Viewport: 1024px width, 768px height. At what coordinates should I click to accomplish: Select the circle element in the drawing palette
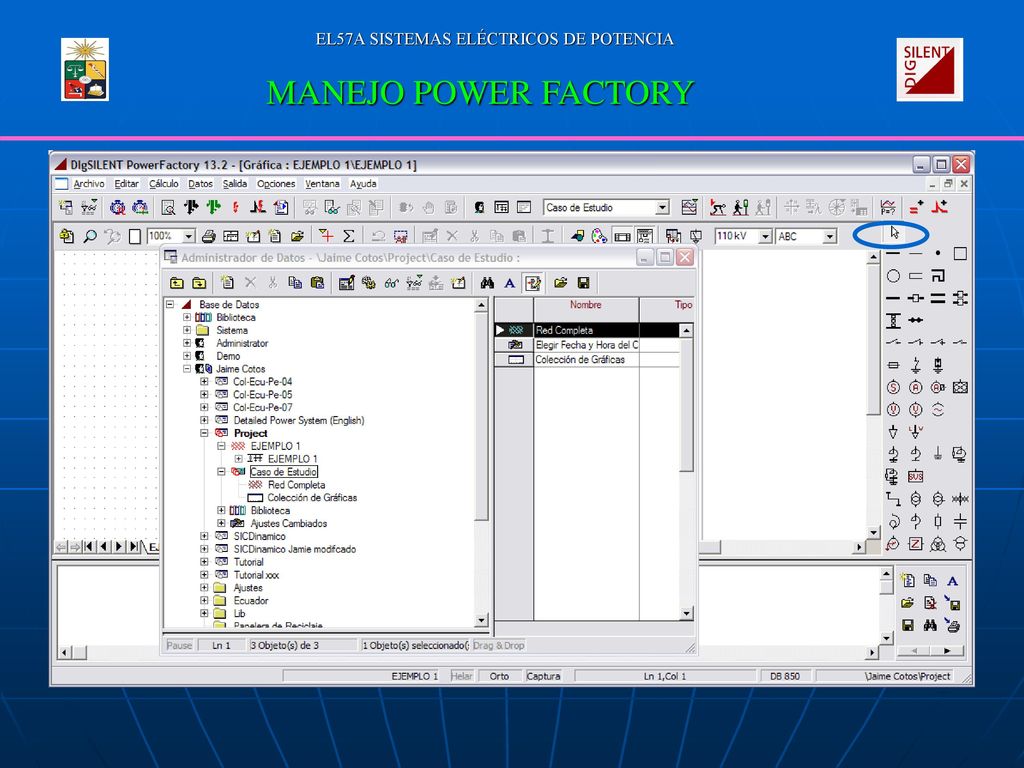pos(893,276)
